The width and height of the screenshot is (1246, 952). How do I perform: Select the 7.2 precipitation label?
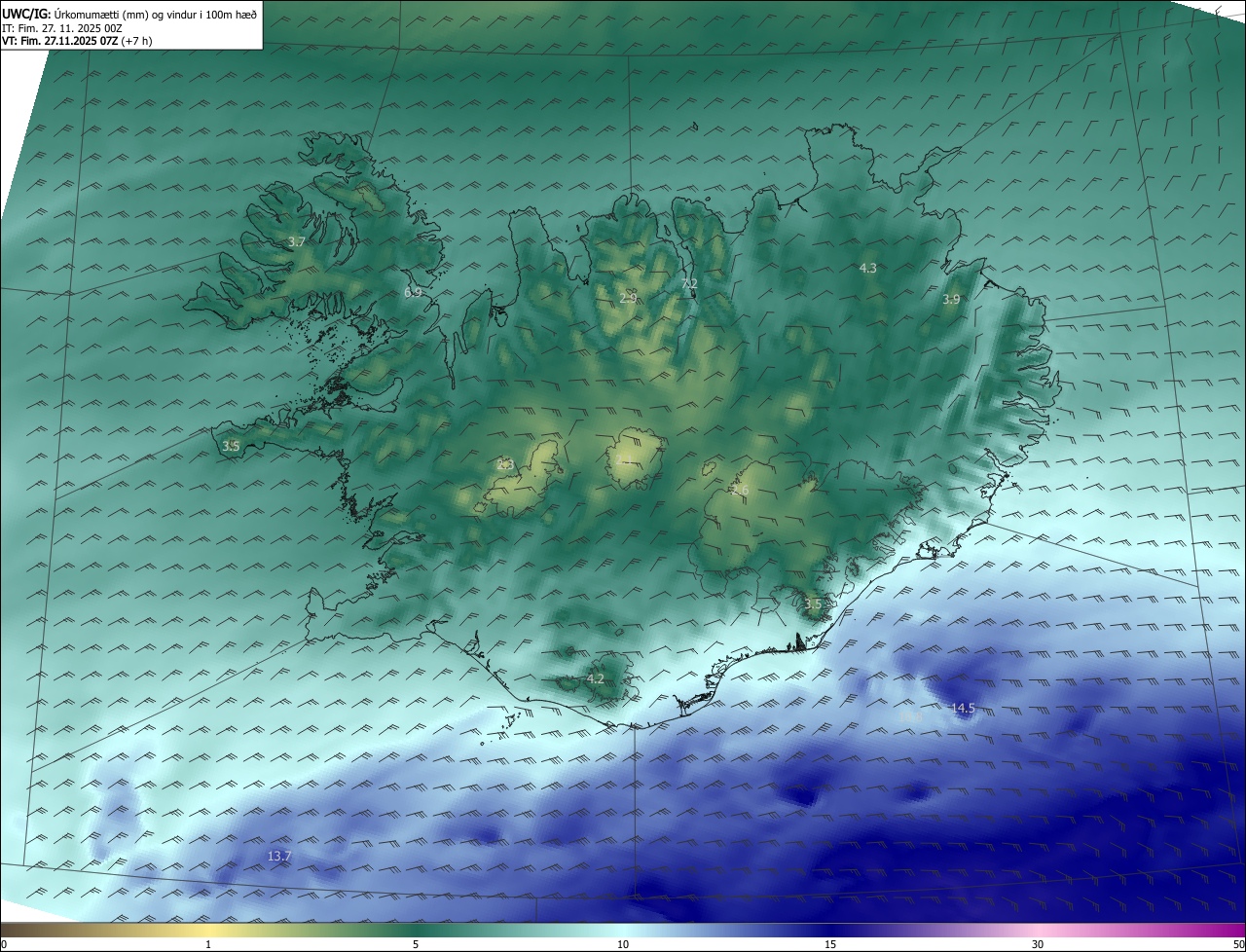click(x=689, y=283)
